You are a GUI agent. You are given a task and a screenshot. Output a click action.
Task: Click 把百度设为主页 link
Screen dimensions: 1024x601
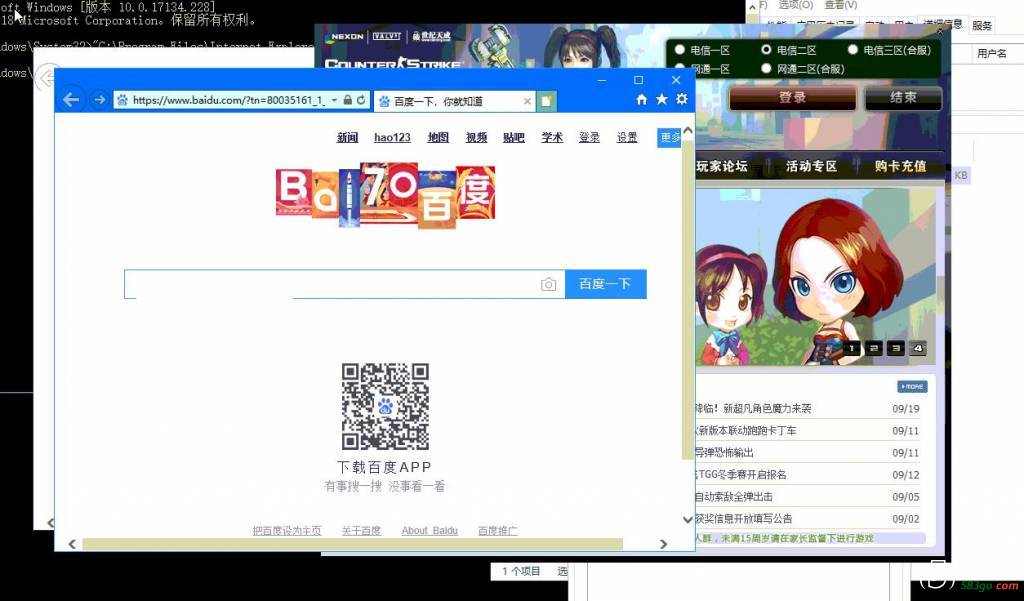(287, 530)
